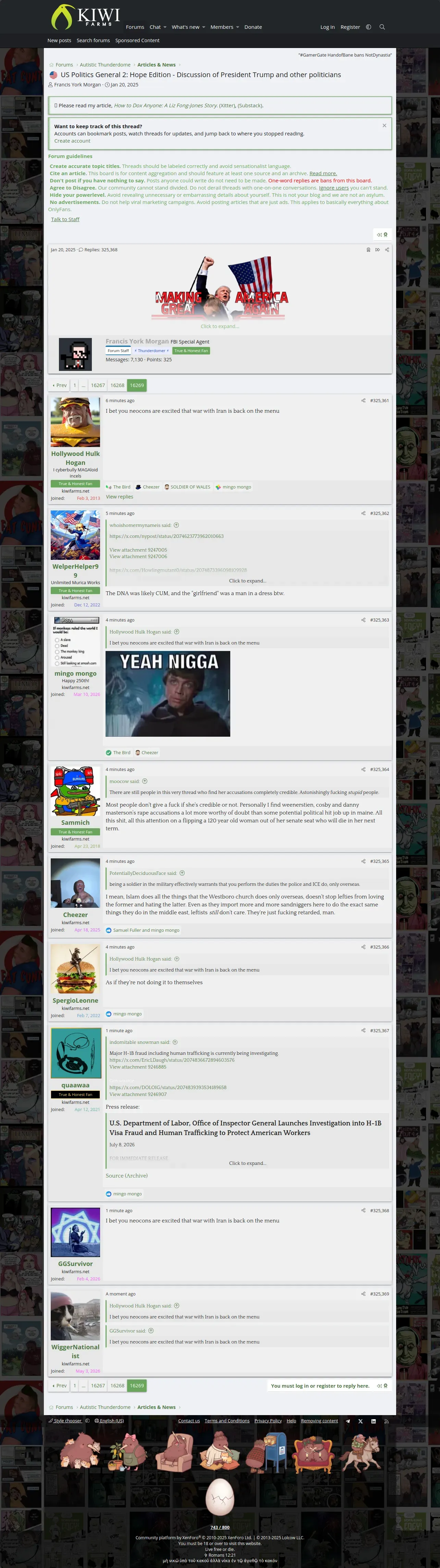The image size is (440, 1568).
Task: Click Hollywood Hulk Hogan's avatar
Action: (x=75, y=422)
